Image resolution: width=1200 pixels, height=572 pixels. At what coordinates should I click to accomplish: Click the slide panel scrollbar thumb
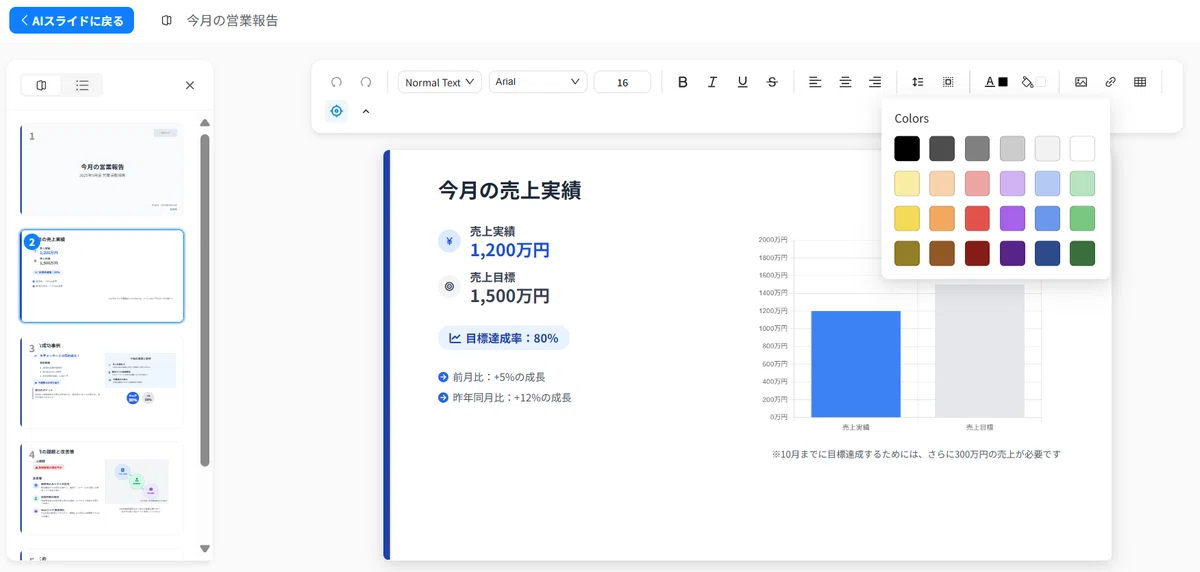205,300
